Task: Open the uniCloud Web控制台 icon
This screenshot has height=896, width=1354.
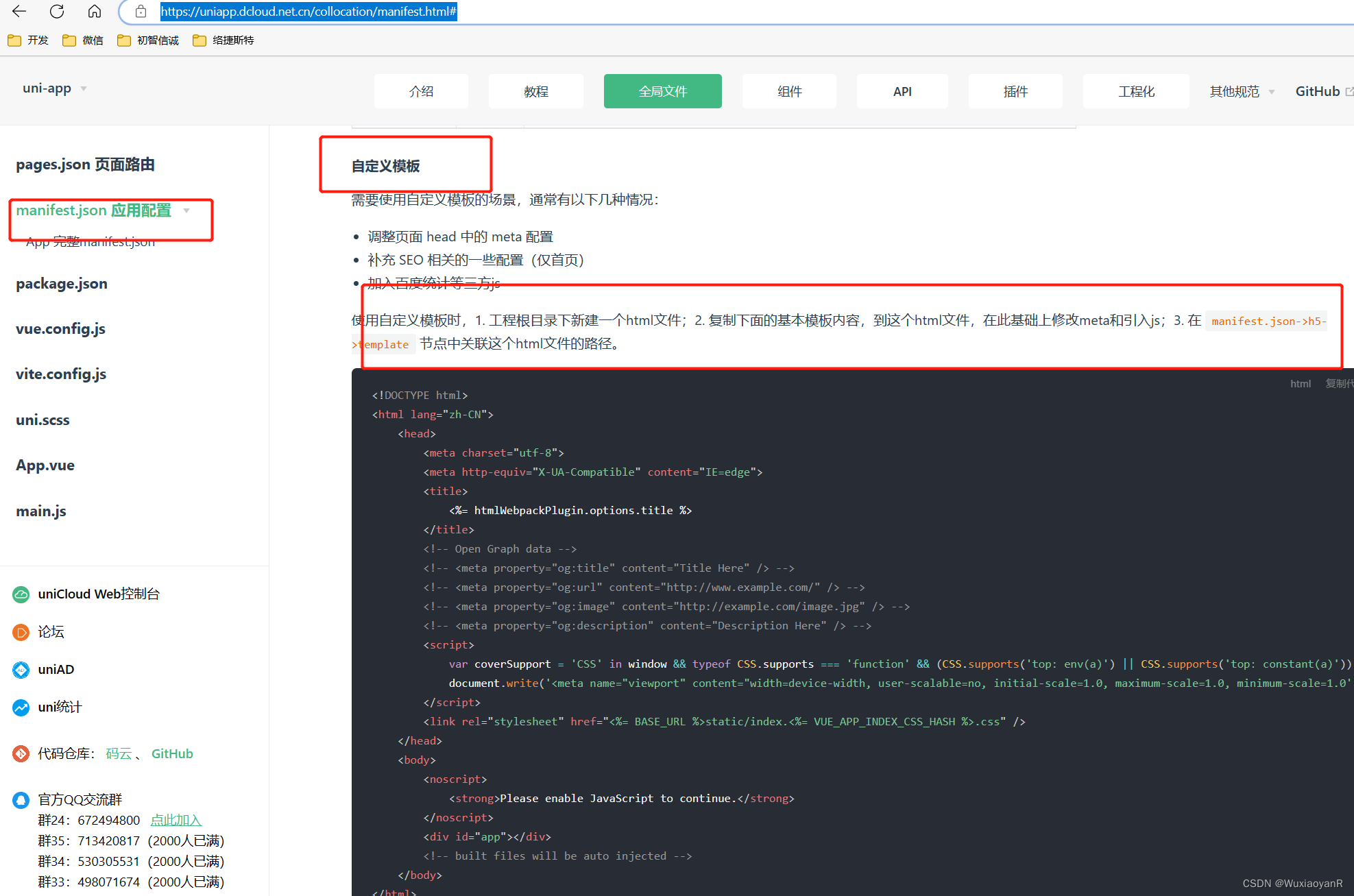Action: click(x=21, y=594)
